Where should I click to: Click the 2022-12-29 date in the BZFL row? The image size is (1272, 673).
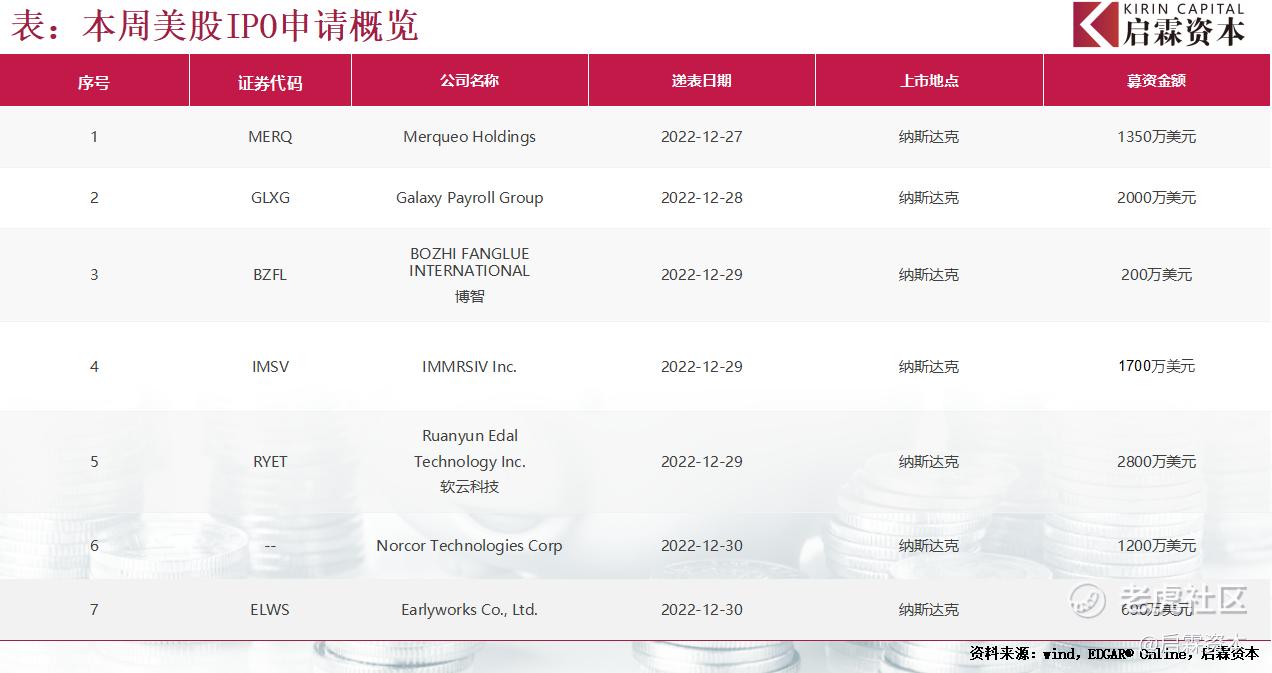(x=702, y=275)
